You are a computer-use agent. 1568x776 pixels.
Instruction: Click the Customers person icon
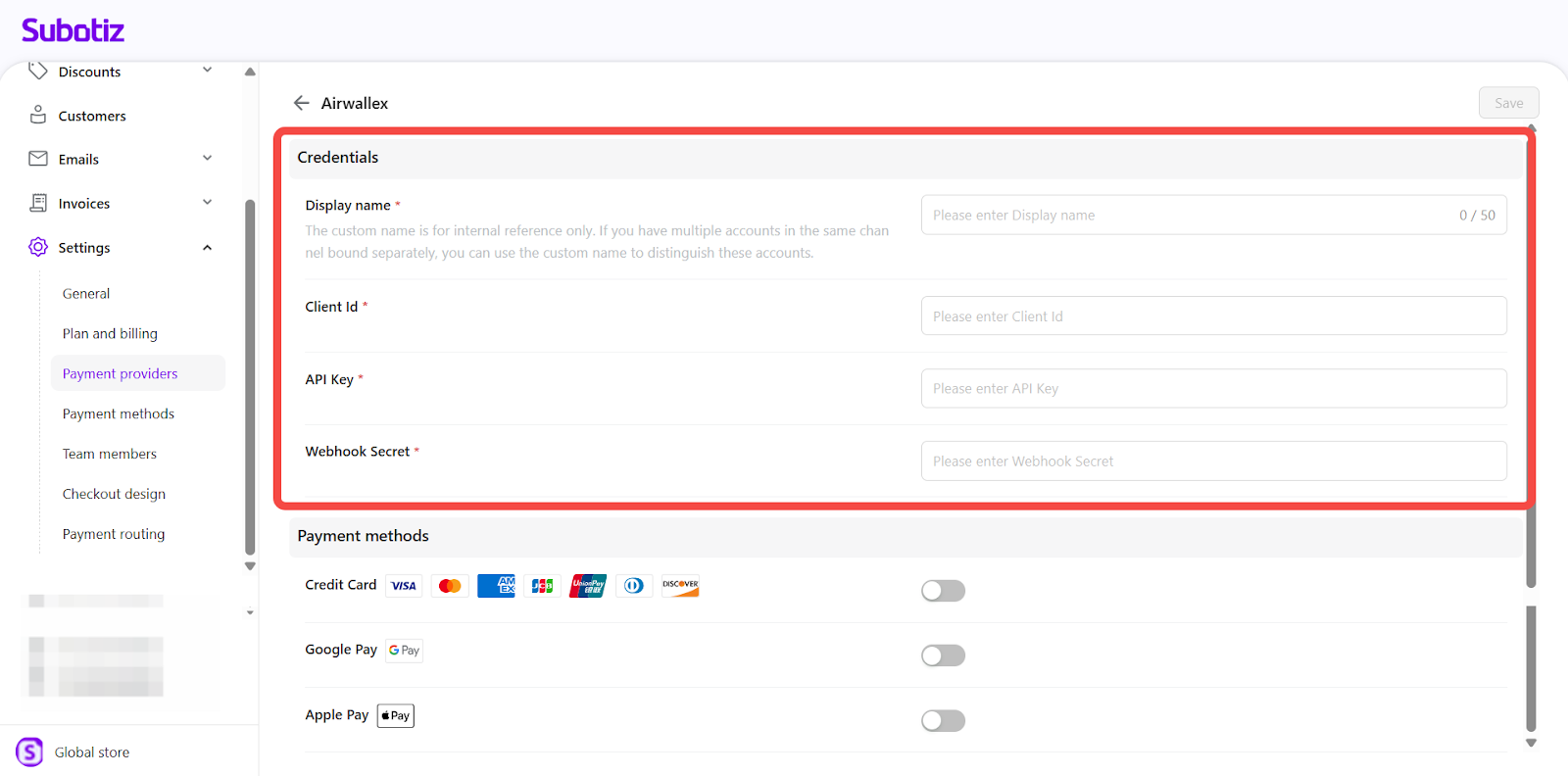point(38,116)
